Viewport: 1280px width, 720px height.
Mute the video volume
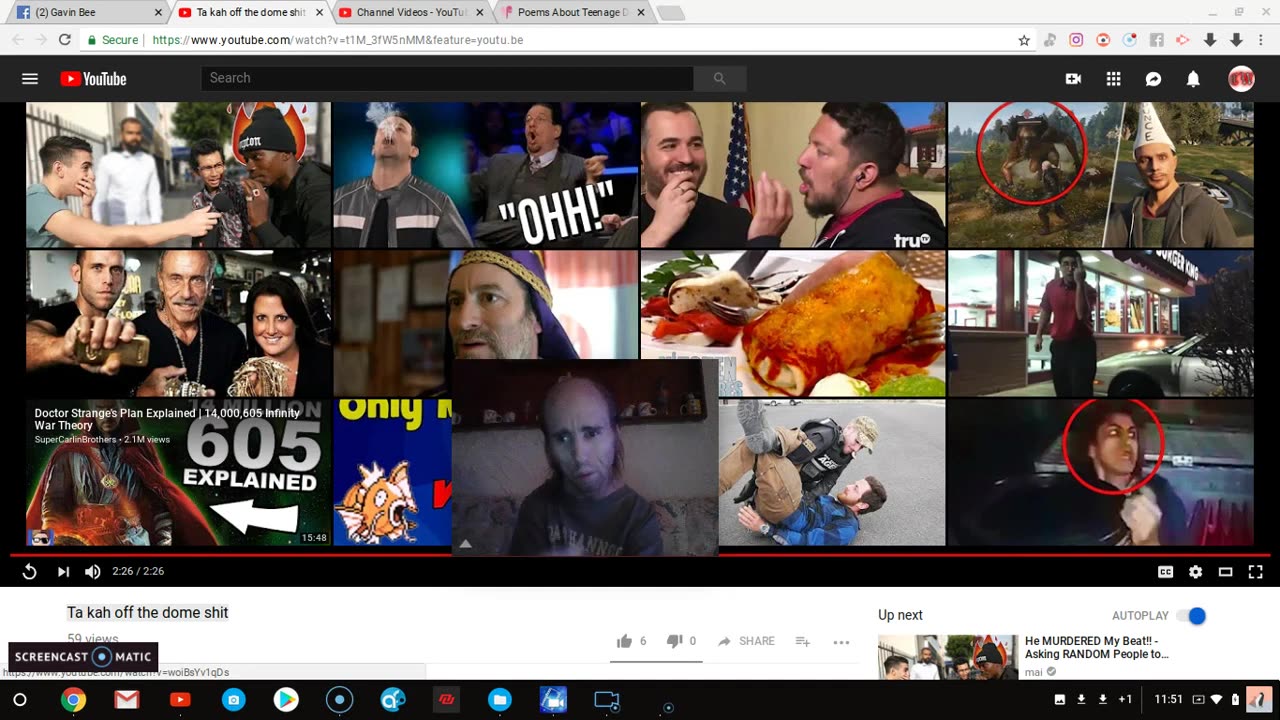pos(92,571)
